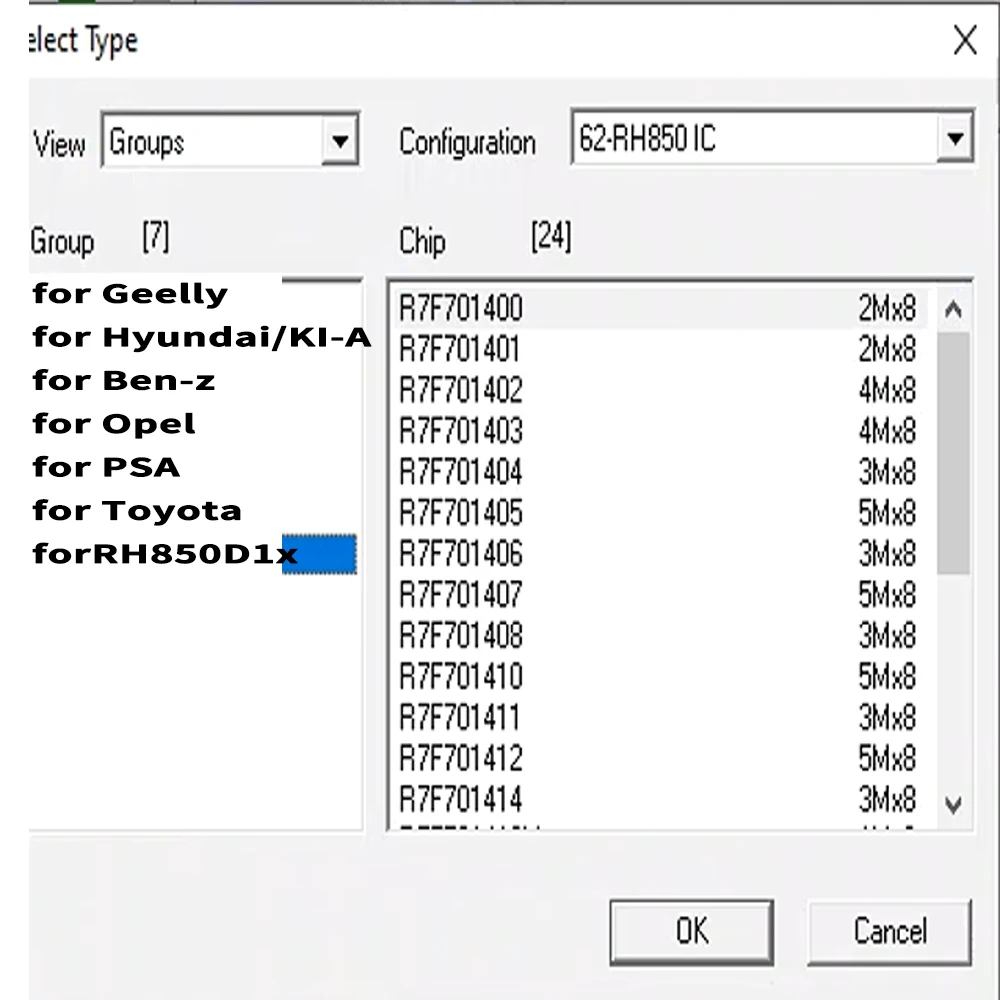This screenshot has height=1000, width=1000.
Task: Open the Configuration dropdown for 62-RH850 IC
Action: (x=956, y=137)
